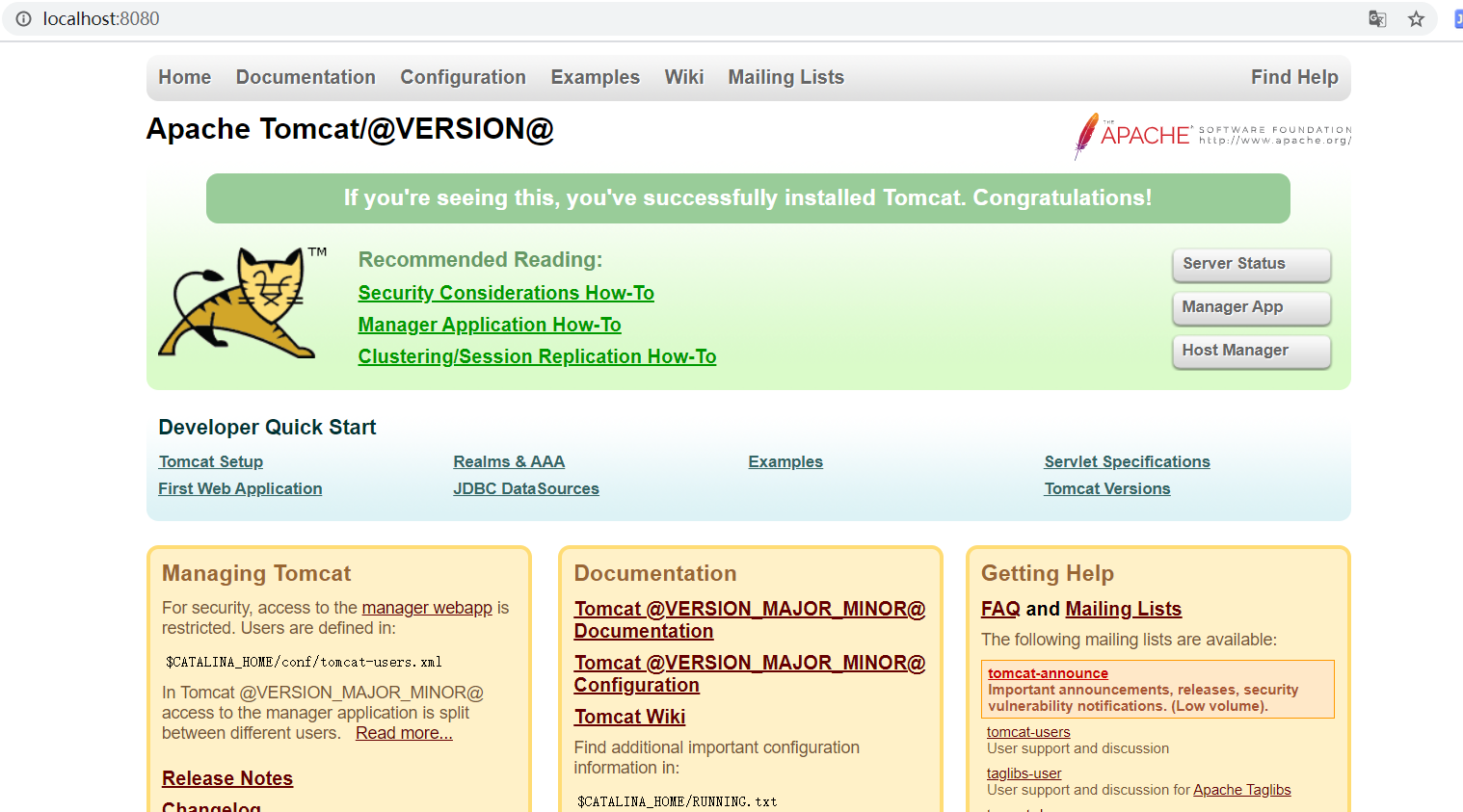Click the Host Manager button
Image resolution: width=1463 pixels, height=812 pixels.
tap(1251, 351)
